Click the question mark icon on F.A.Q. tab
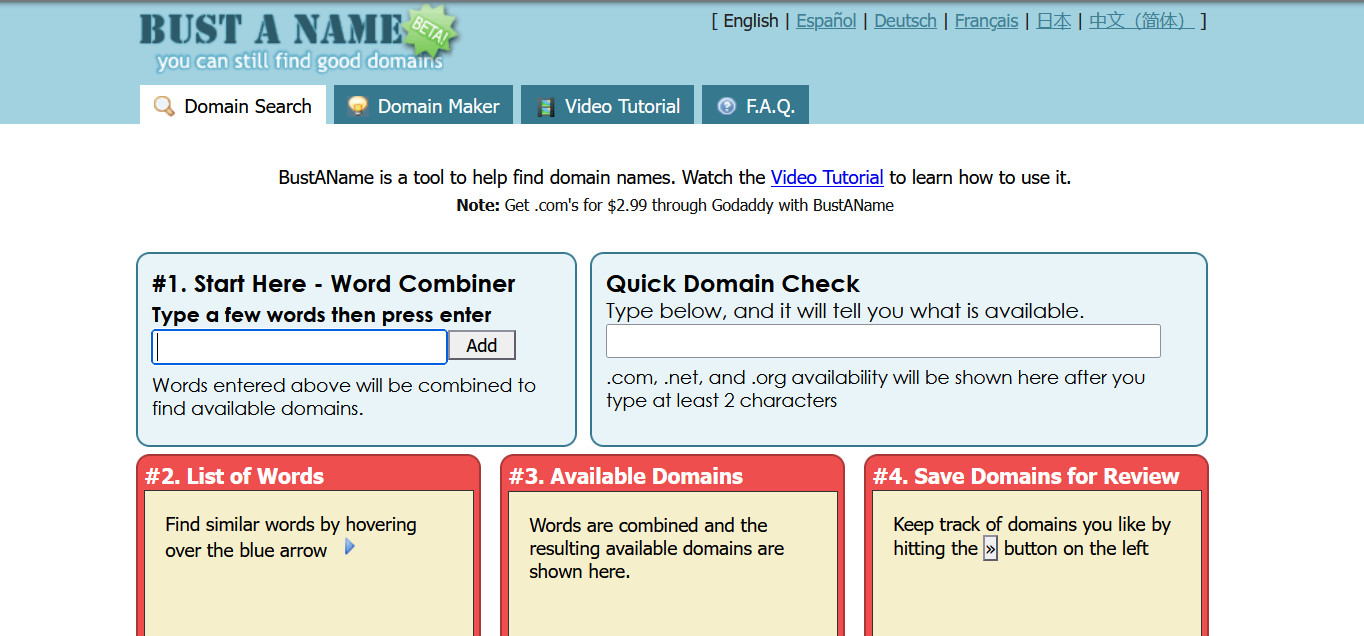 [727, 106]
